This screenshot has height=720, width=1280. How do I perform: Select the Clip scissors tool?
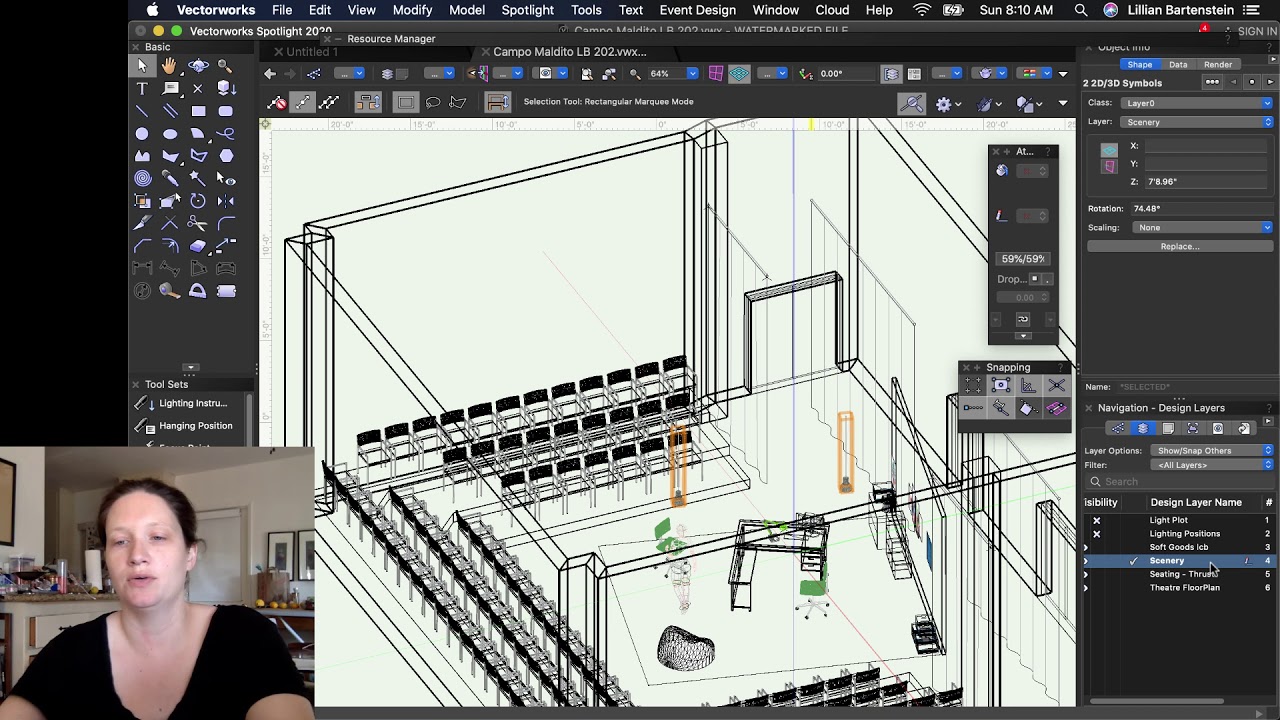(x=198, y=223)
